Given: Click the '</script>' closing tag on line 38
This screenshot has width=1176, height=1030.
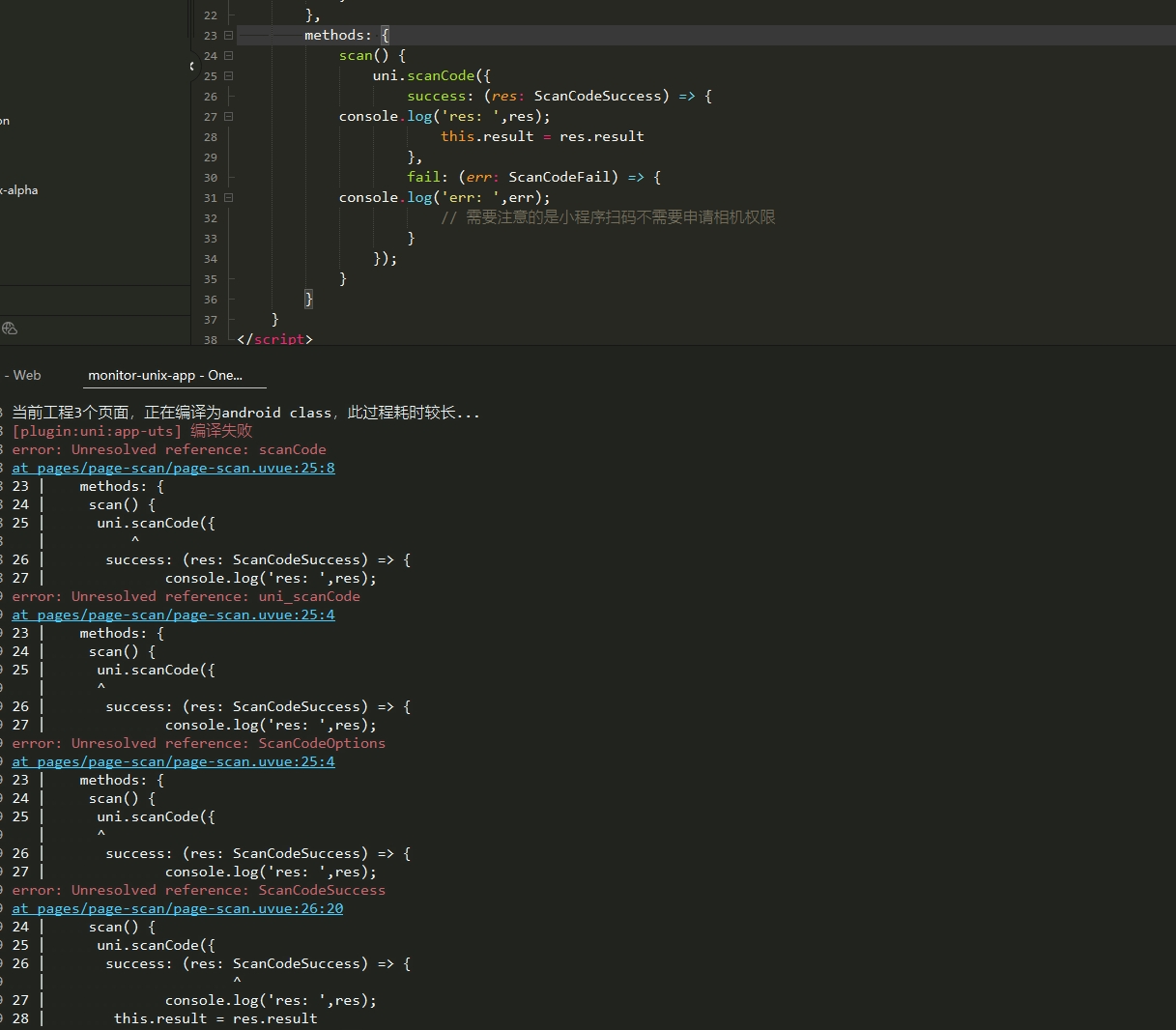Looking at the screenshot, I should click(x=274, y=339).
